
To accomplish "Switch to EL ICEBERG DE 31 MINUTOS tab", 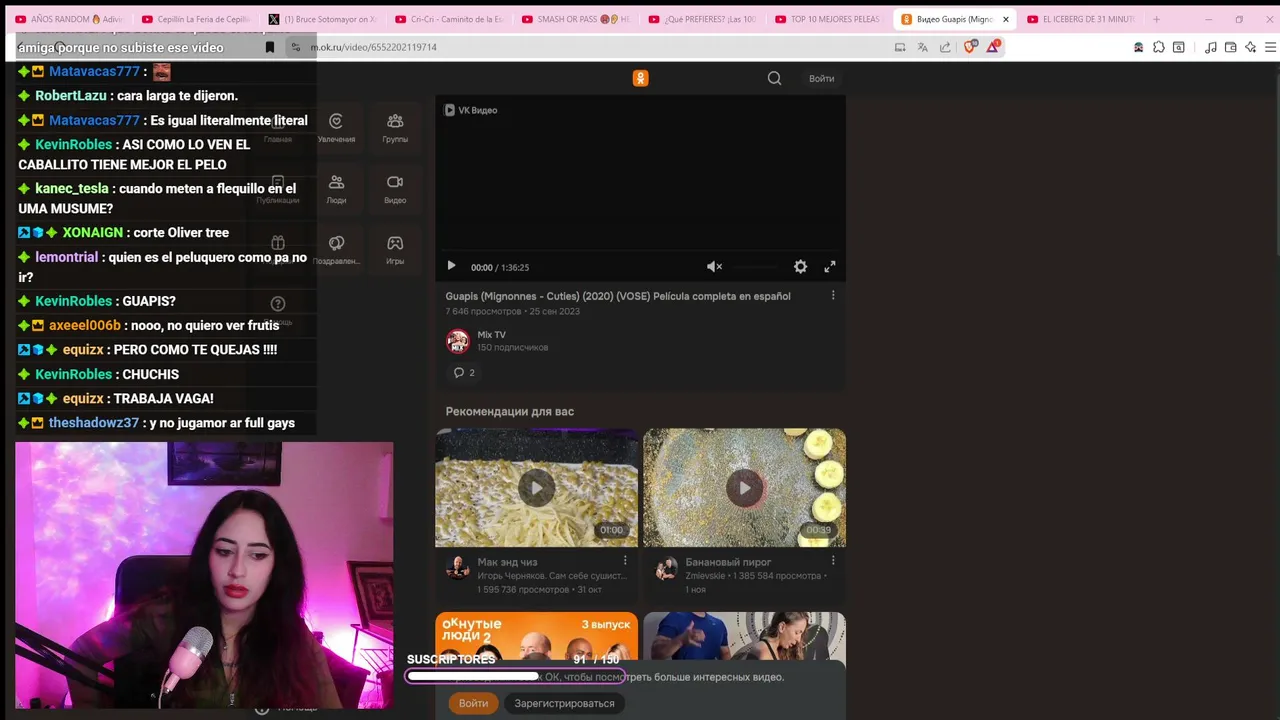I will pos(1083,19).
